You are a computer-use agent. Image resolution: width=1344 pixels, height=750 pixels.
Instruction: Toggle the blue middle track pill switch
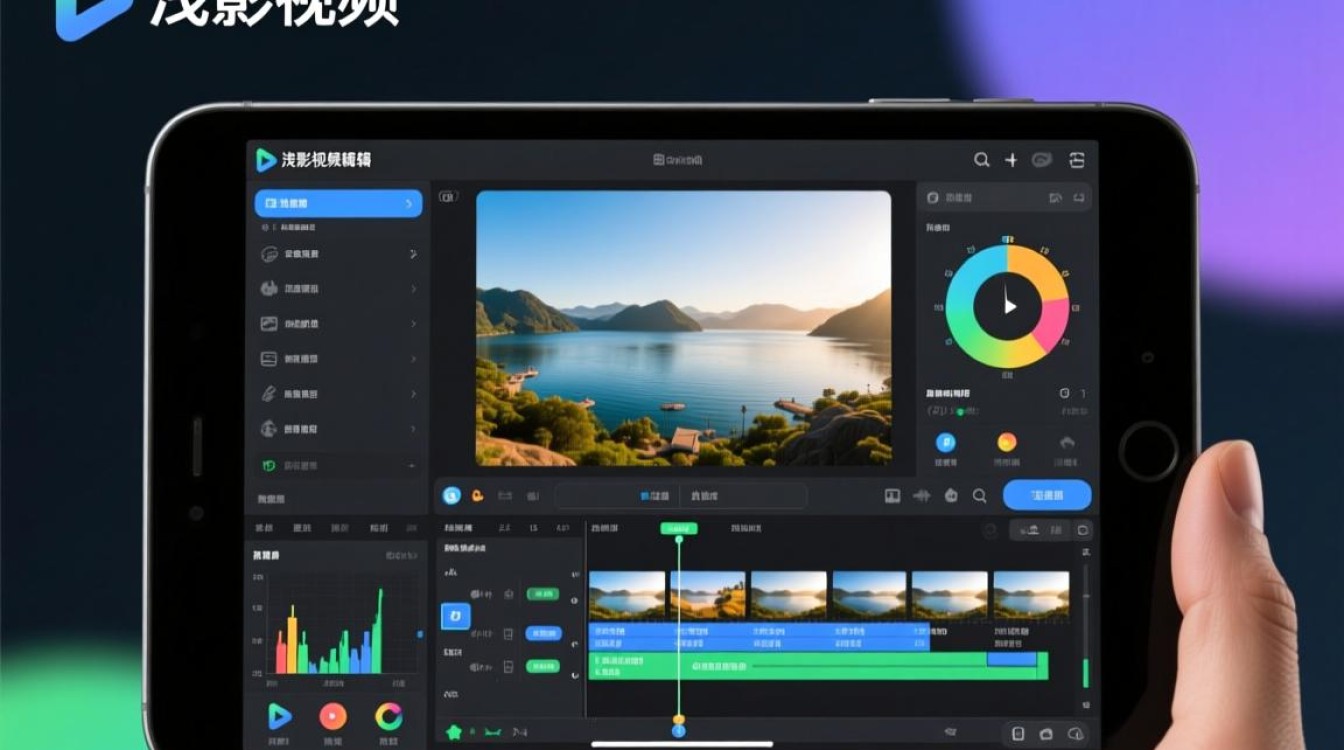point(543,633)
